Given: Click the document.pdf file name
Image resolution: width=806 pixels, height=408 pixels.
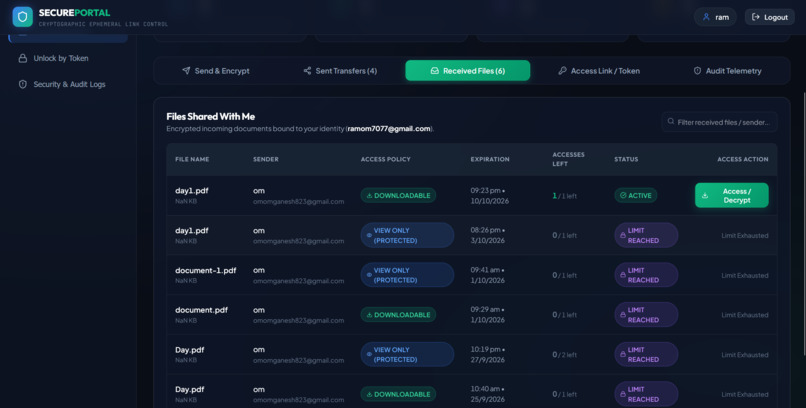Looking at the screenshot, I should tap(202, 310).
